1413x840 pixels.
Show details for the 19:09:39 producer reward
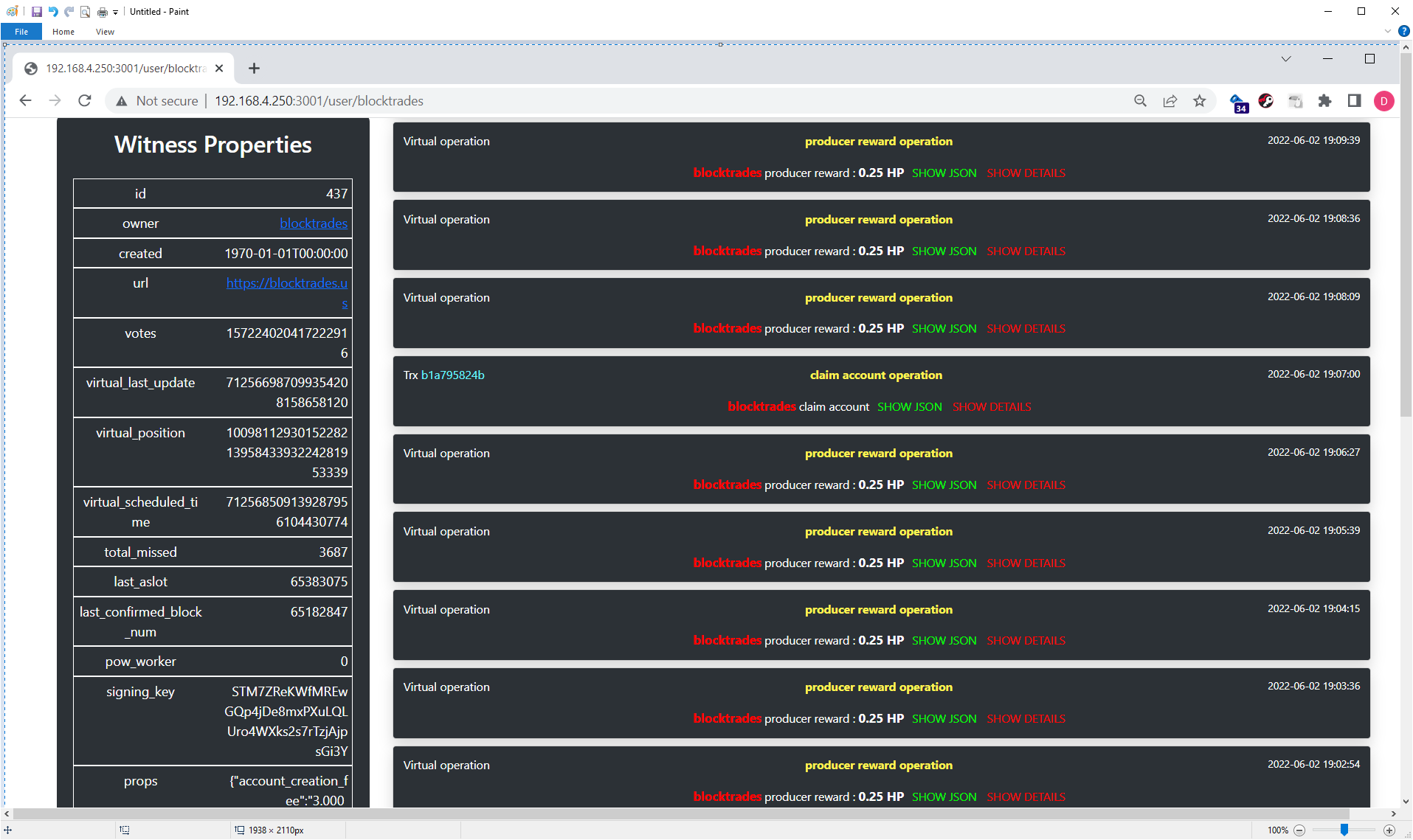coord(1026,173)
